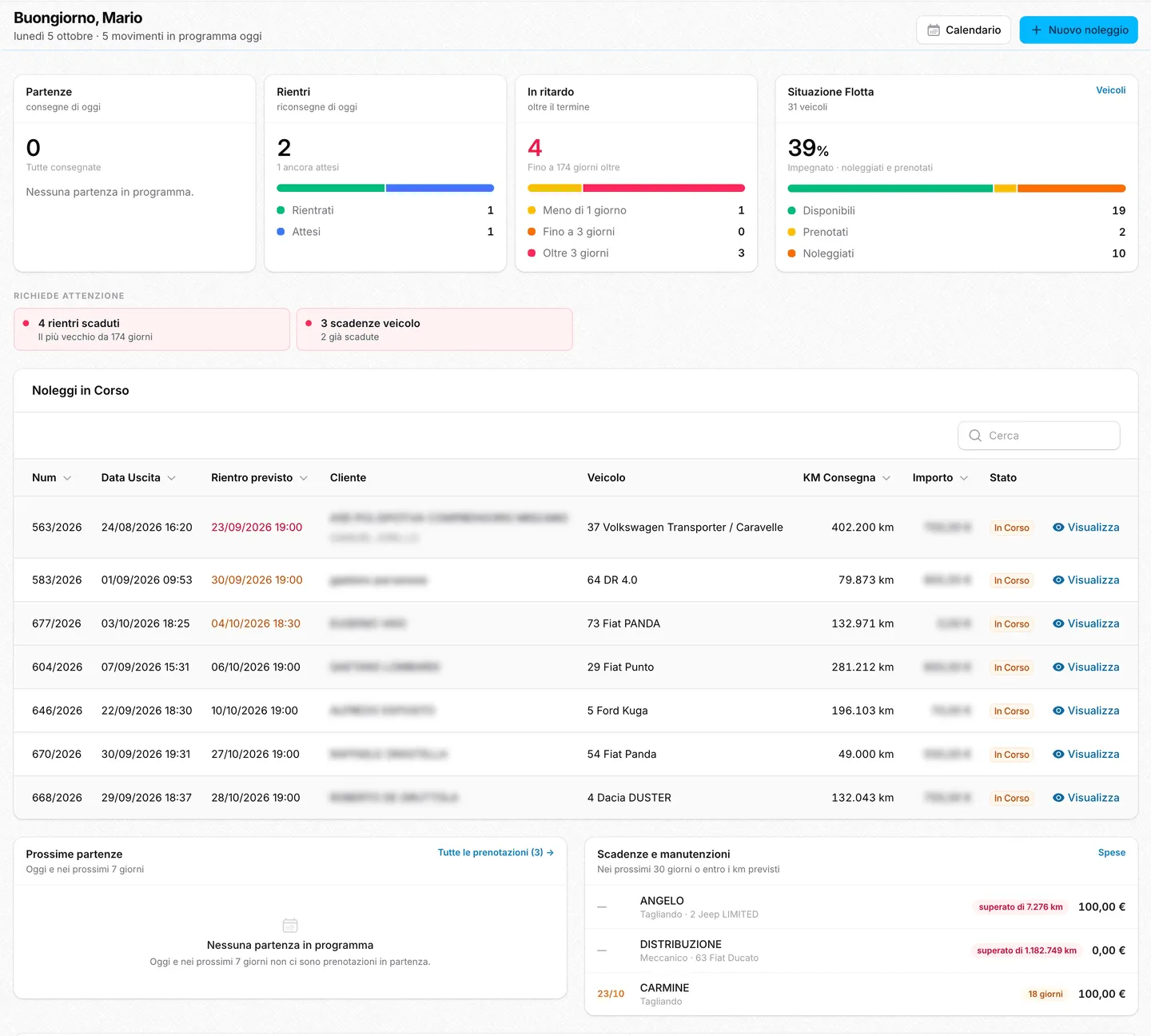This screenshot has height=1036, width=1151.
Task: Click vehicle 37 Volkswagen Transporter / Caravelle
Action: (685, 528)
